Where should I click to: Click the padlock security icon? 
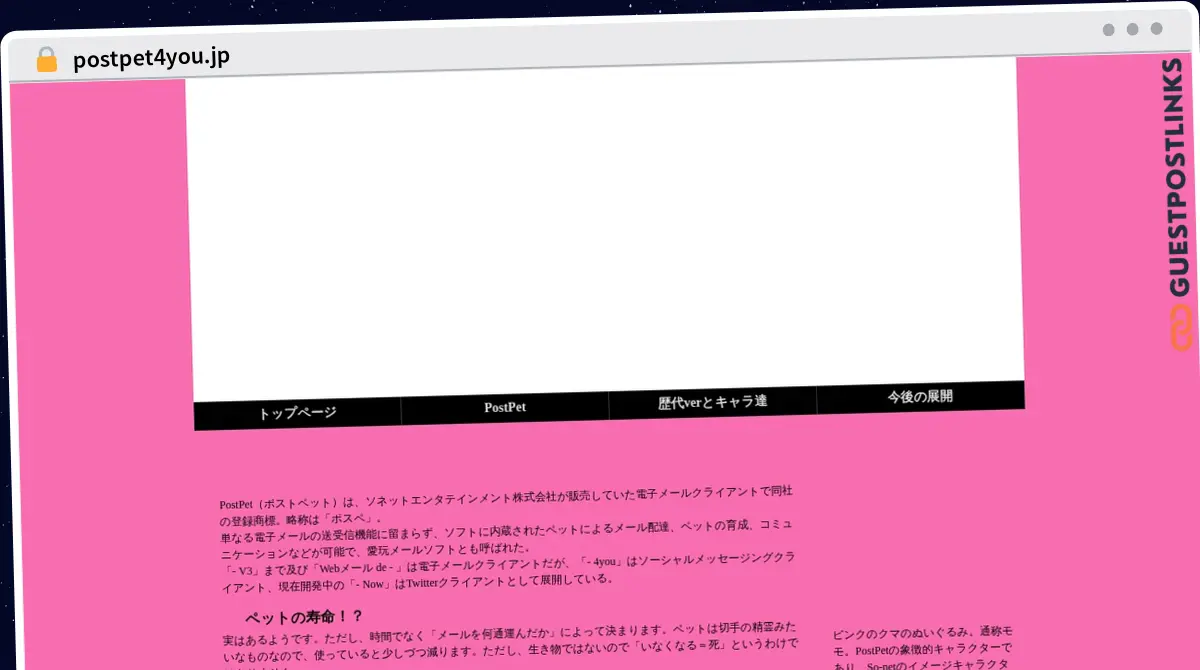click(x=46, y=60)
